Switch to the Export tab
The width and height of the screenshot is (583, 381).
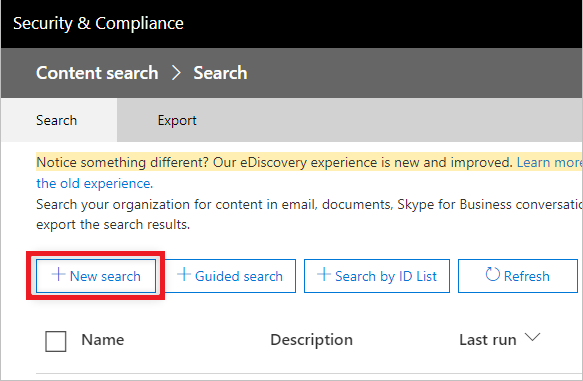(x=177, y=120)
